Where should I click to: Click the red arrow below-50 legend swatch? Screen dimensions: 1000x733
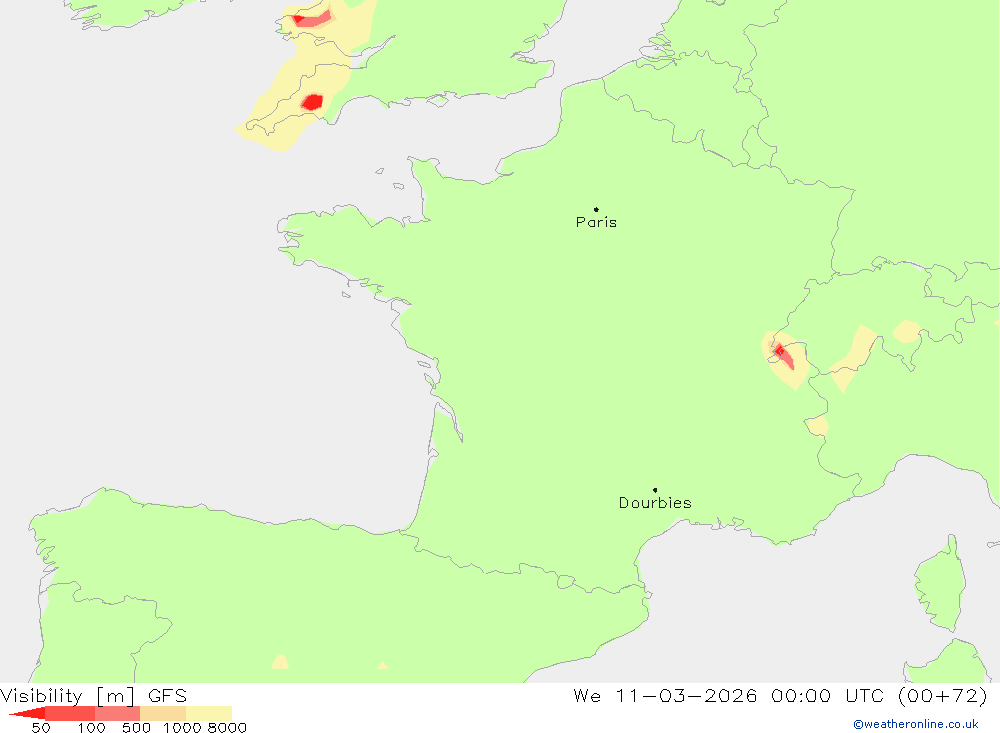[x=28, y=713]
